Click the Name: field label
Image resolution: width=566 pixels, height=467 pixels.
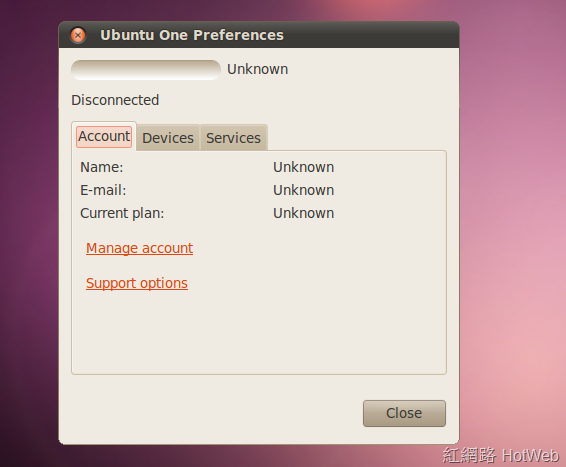102,167
